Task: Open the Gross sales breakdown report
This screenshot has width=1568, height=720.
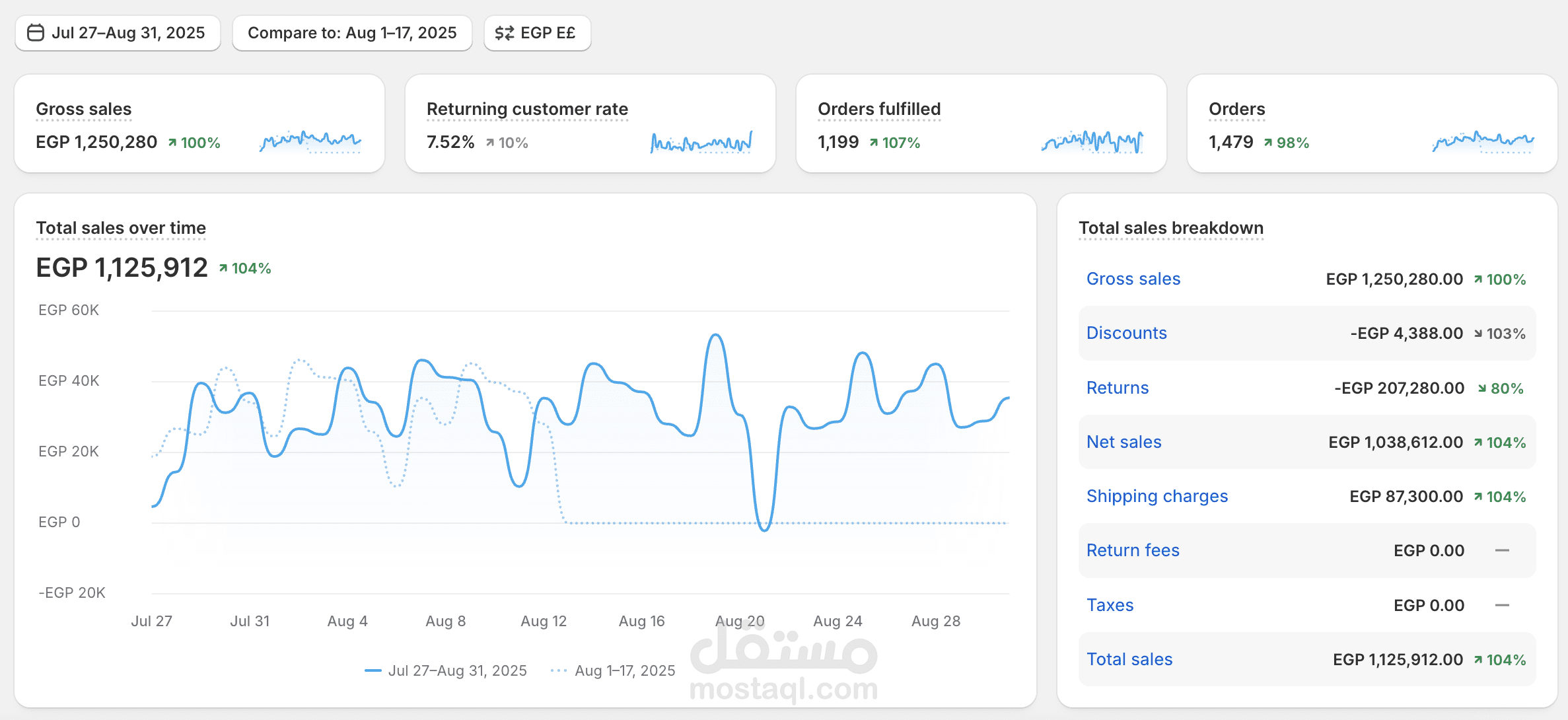Action: coord(1133,279)
